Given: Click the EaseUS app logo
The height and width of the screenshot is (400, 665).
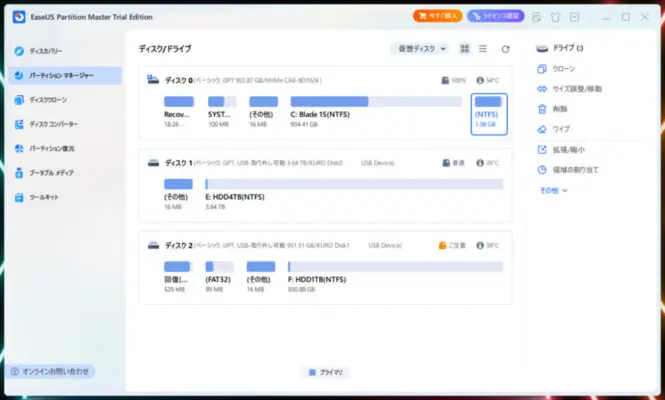Looking at the screenshot, I should tap(19, 17).
